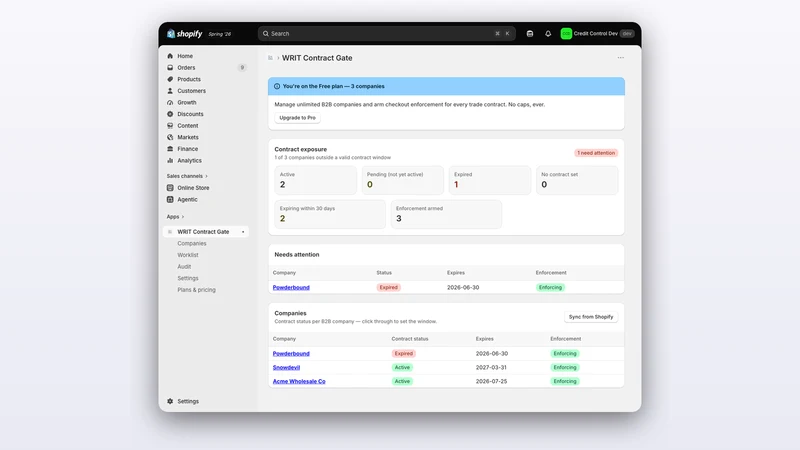
Task: Click the '1 need attention' badge
Action: [x=596, y=153]
